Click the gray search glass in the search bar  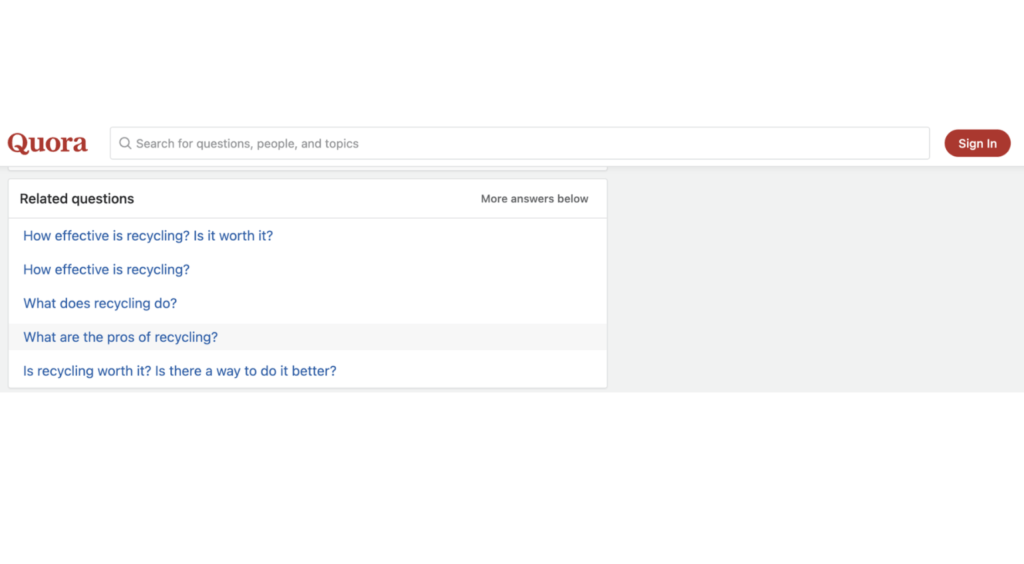125,143
